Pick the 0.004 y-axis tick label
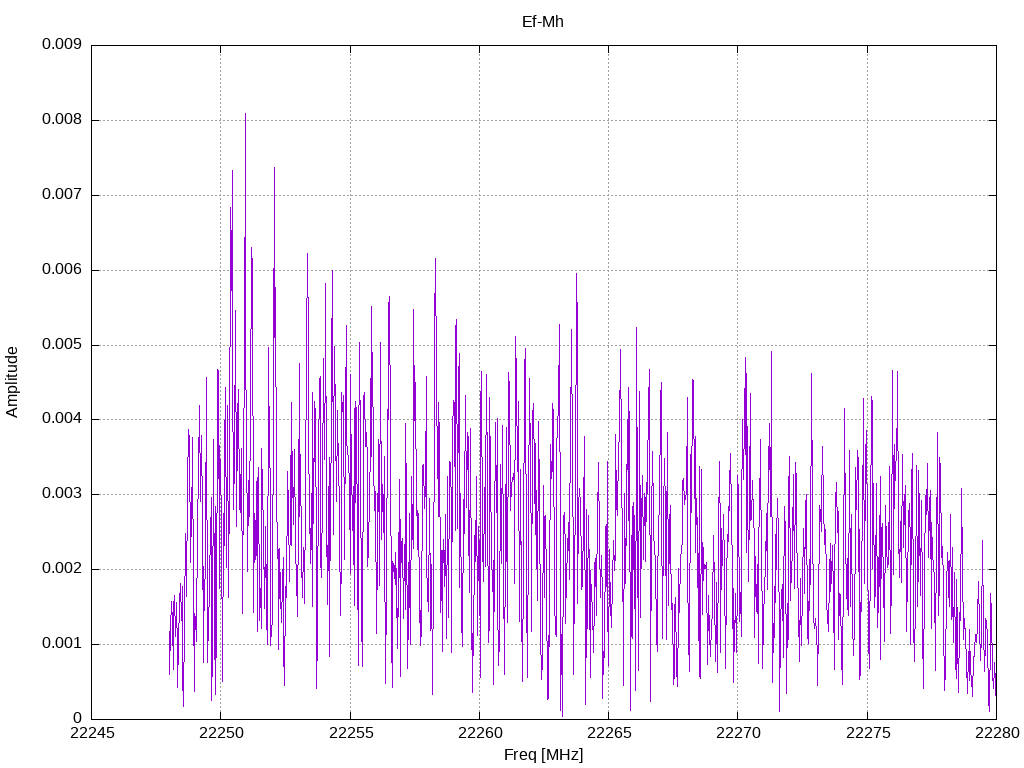Viewport: 1024px width, 768px height. coord(61,419)
